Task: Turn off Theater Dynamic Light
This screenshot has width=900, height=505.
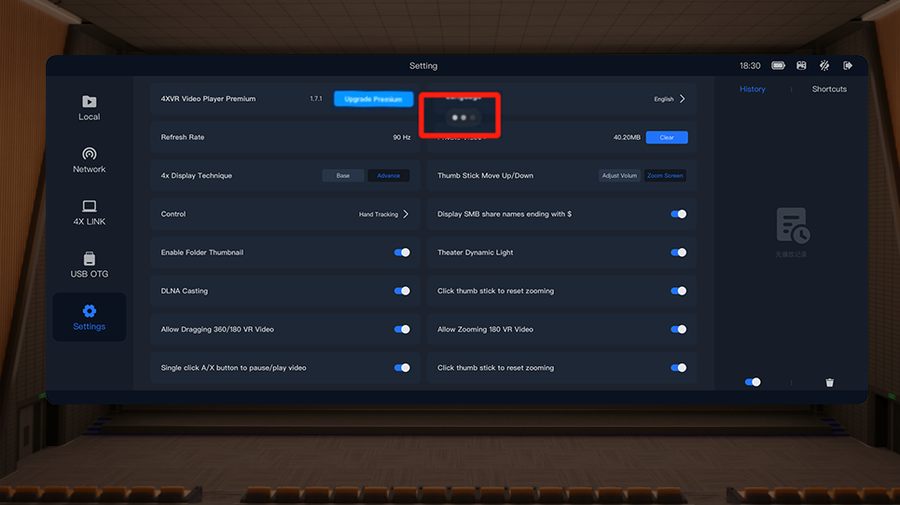Action: point(678,252)
